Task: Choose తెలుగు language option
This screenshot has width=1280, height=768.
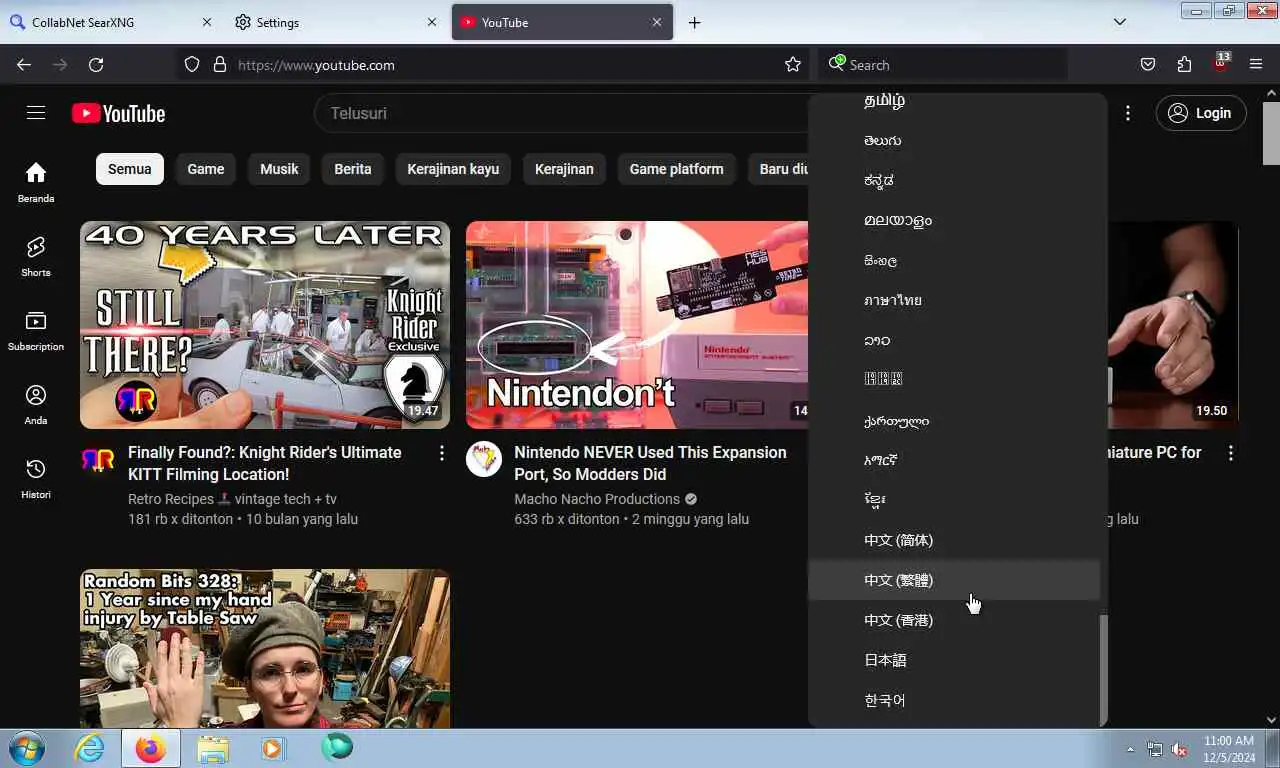Action: click(954, 140)
